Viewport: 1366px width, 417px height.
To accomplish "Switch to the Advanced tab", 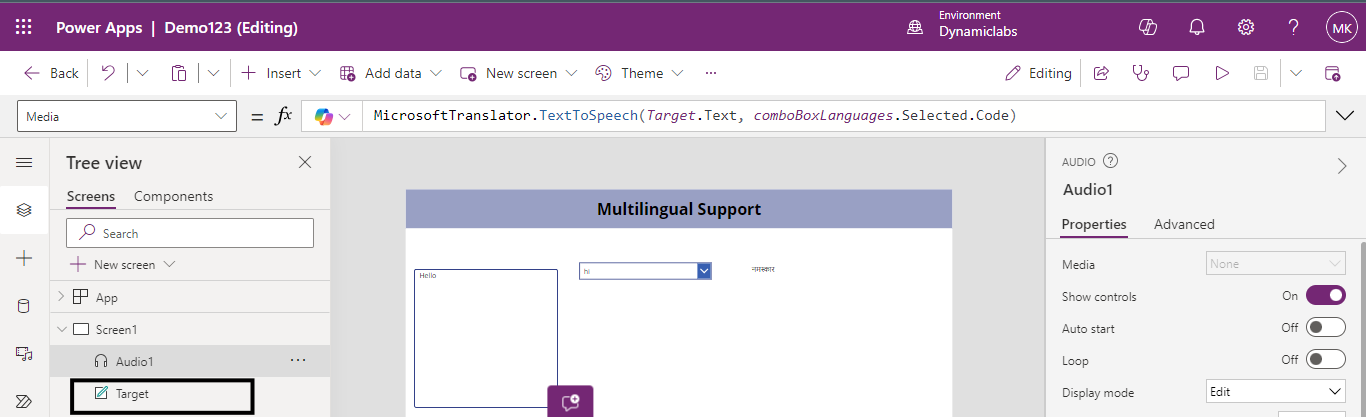I will pos(1184,224).
